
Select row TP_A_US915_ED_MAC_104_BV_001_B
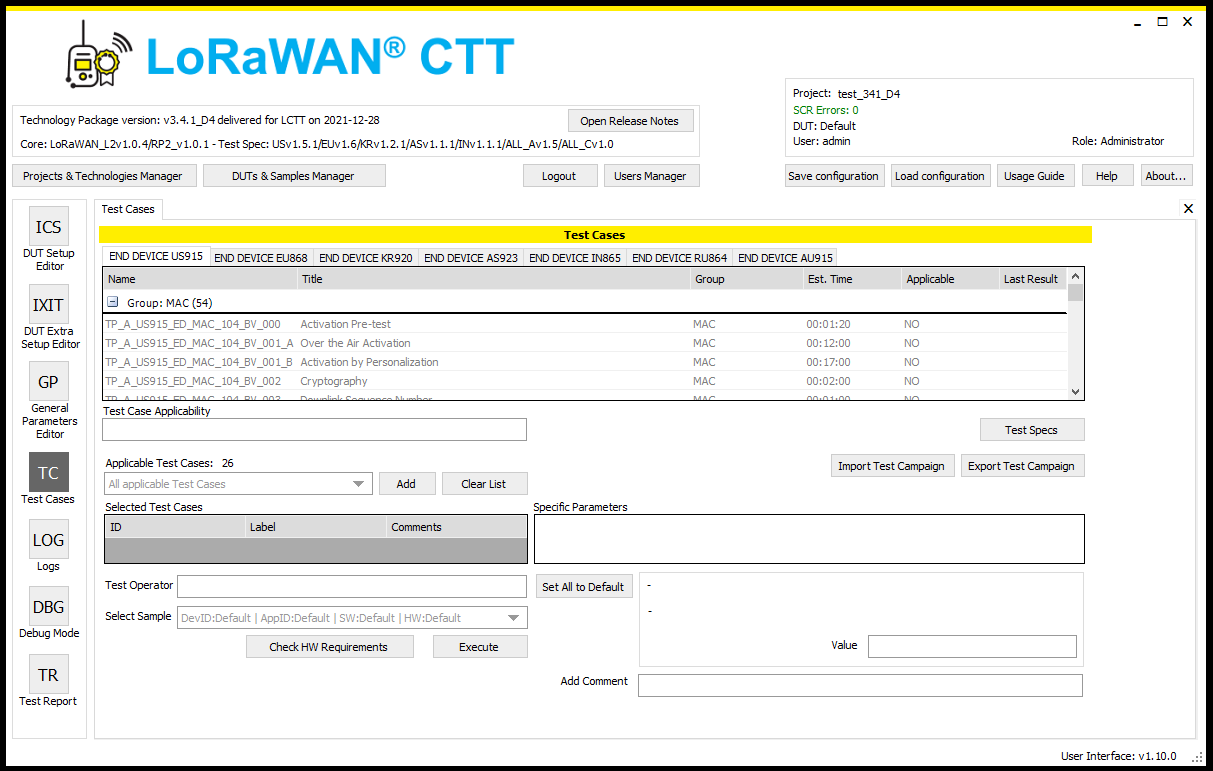585,362
